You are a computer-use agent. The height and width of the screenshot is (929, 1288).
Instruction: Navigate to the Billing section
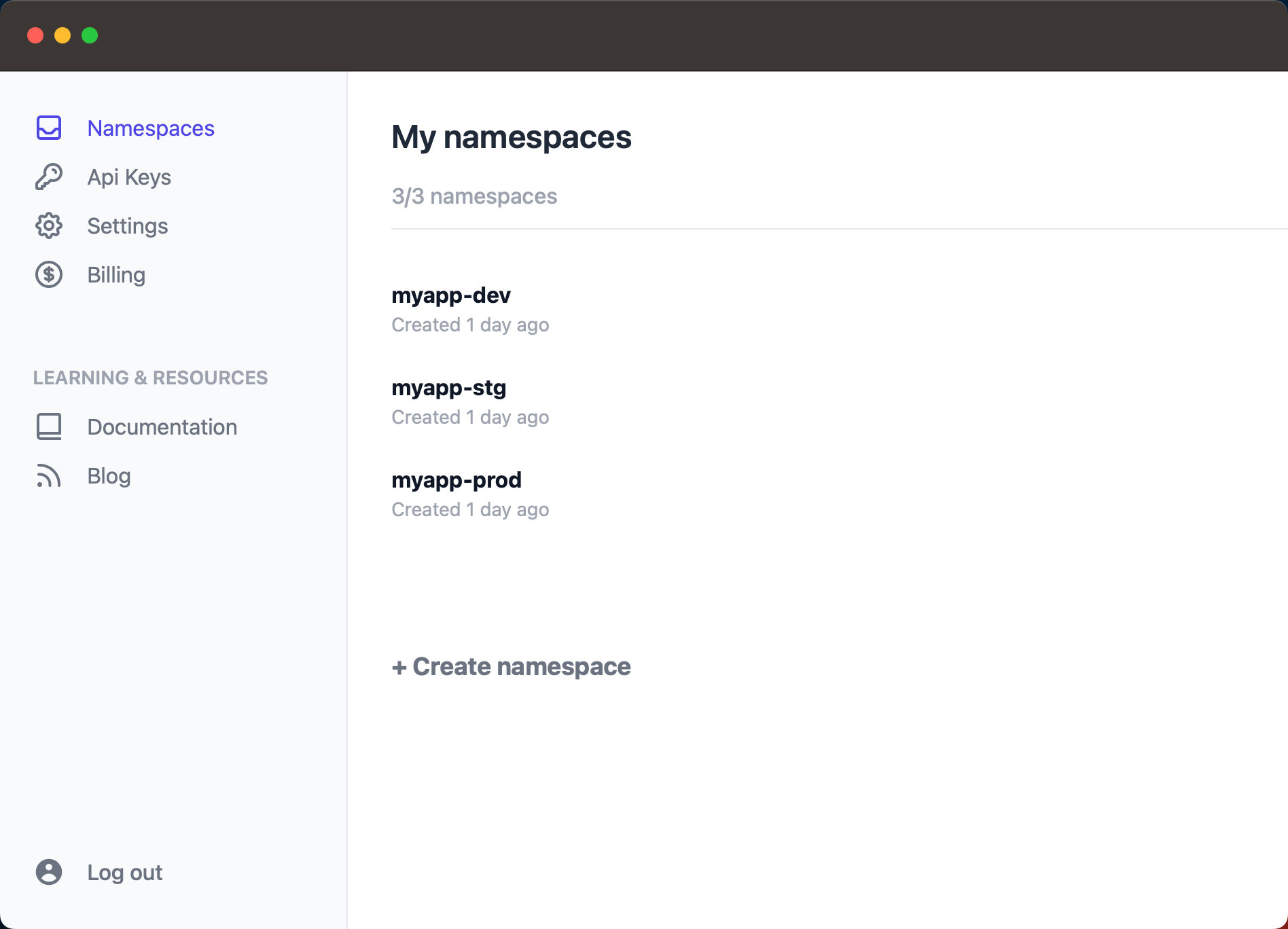click(x=116, y=274)
